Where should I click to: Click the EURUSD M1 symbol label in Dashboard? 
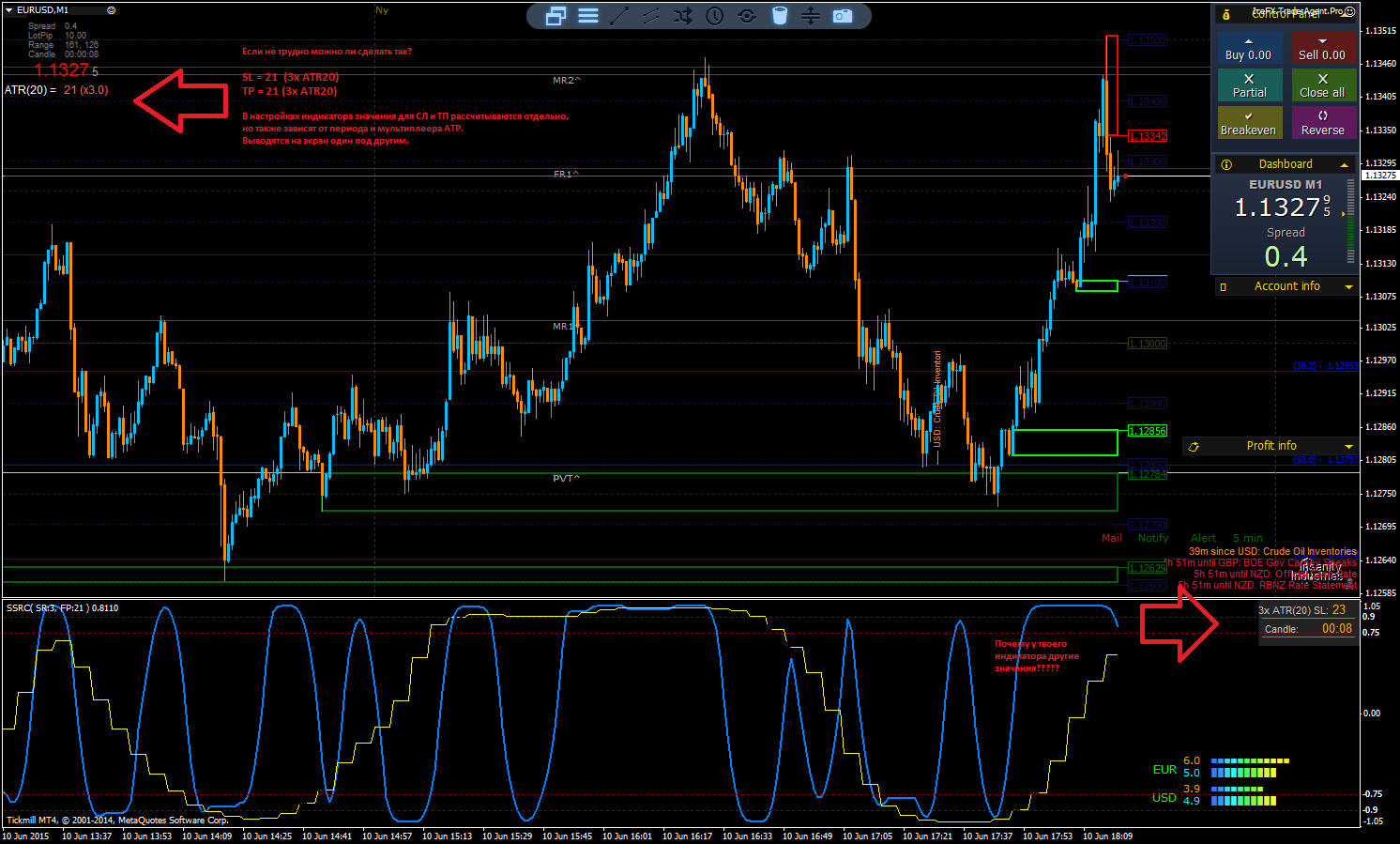click(x=1286, y=185)
